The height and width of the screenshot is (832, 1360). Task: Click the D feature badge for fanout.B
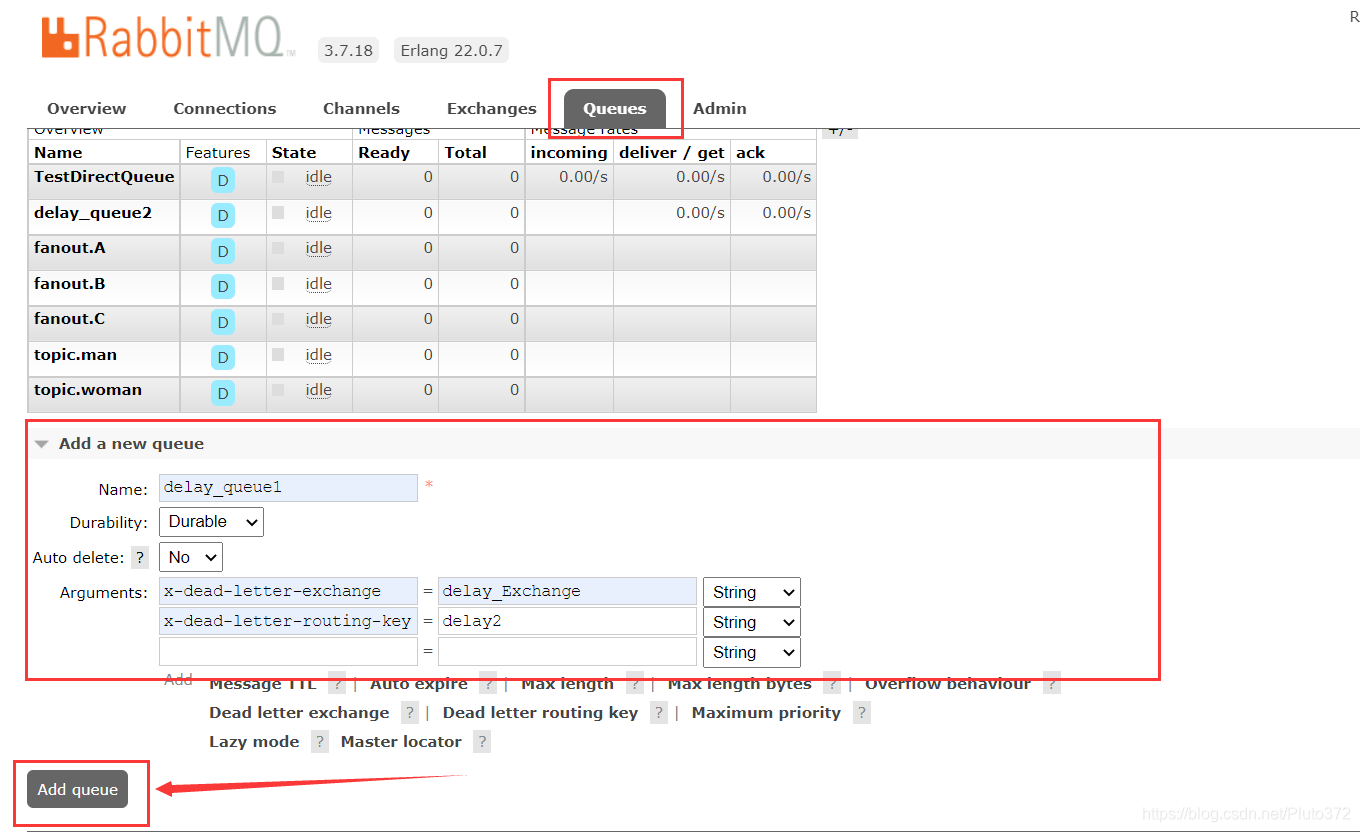[223, 287]
